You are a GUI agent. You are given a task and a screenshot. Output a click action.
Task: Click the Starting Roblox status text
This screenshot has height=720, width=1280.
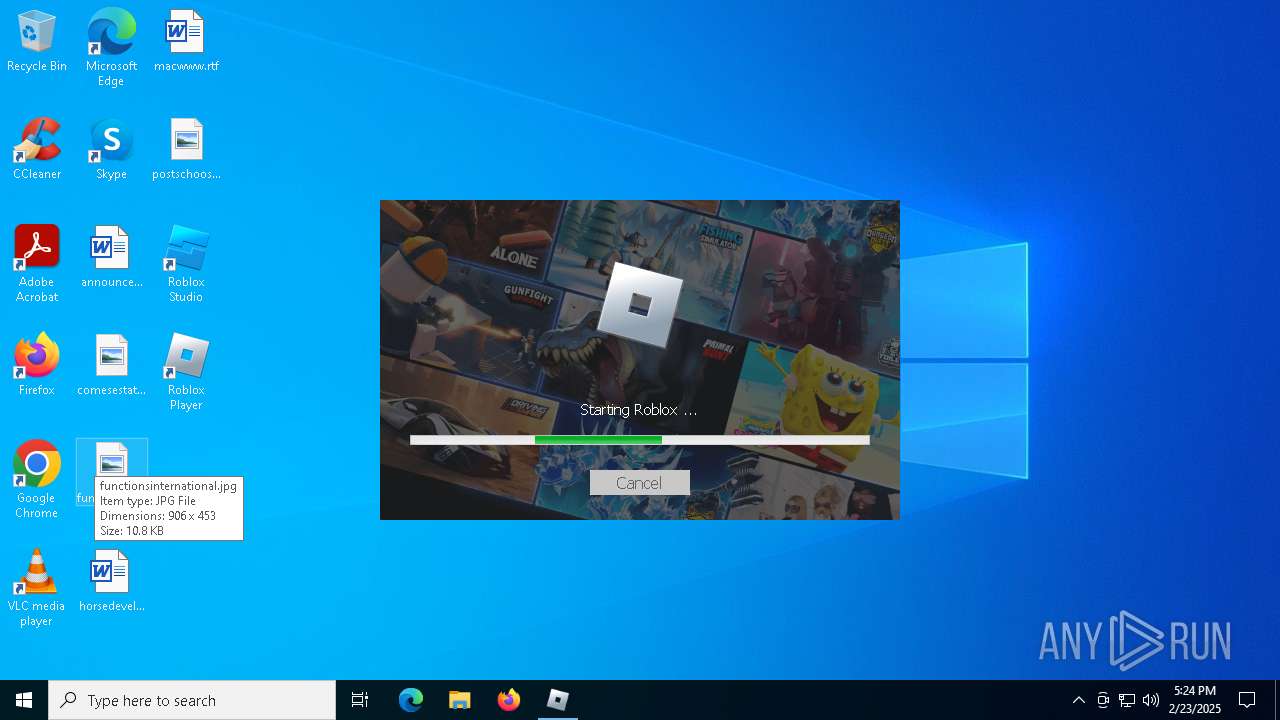638,410
